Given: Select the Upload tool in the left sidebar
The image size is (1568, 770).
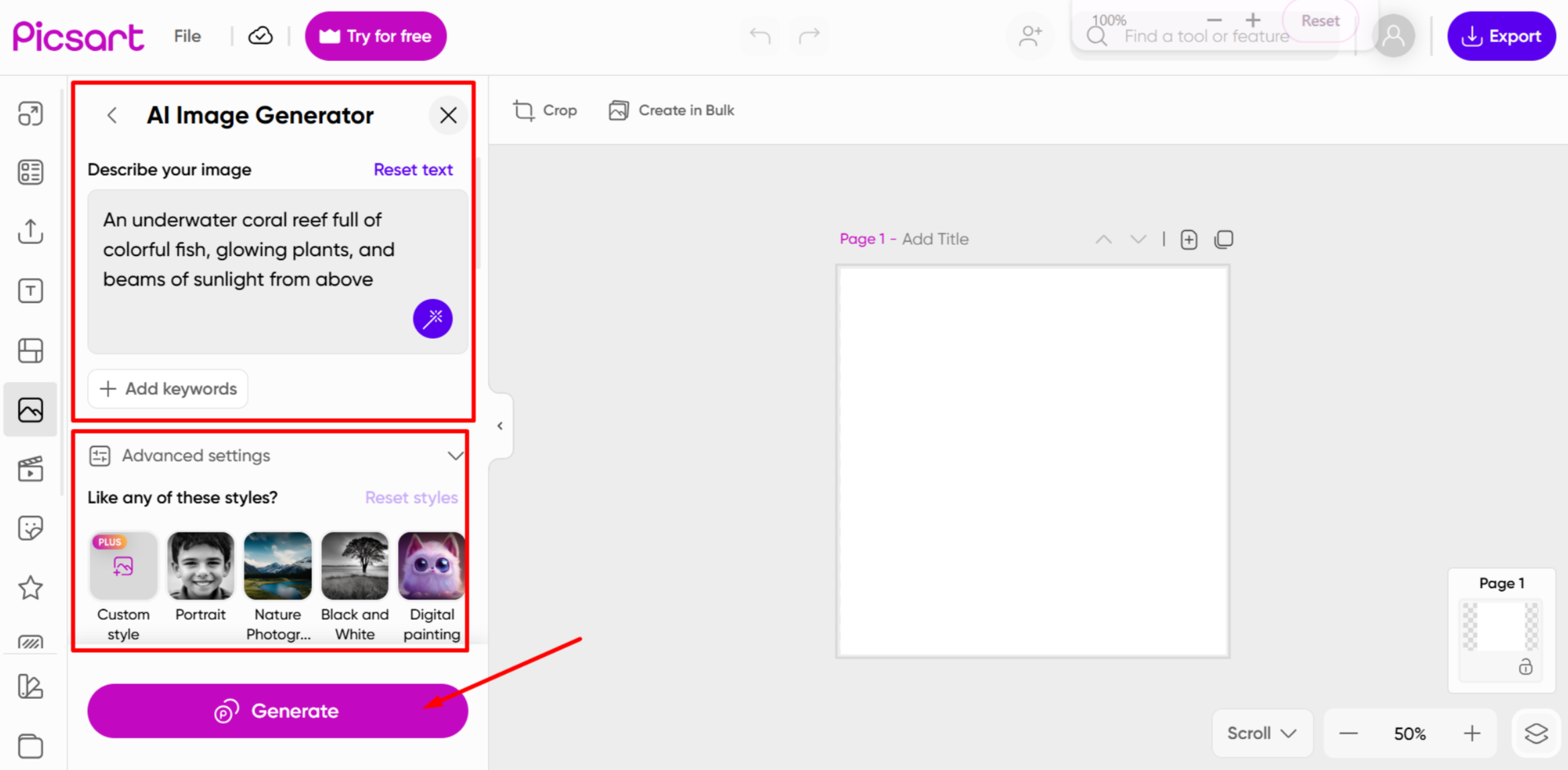Looking at the screenshot, I should (x=30, y=231).
